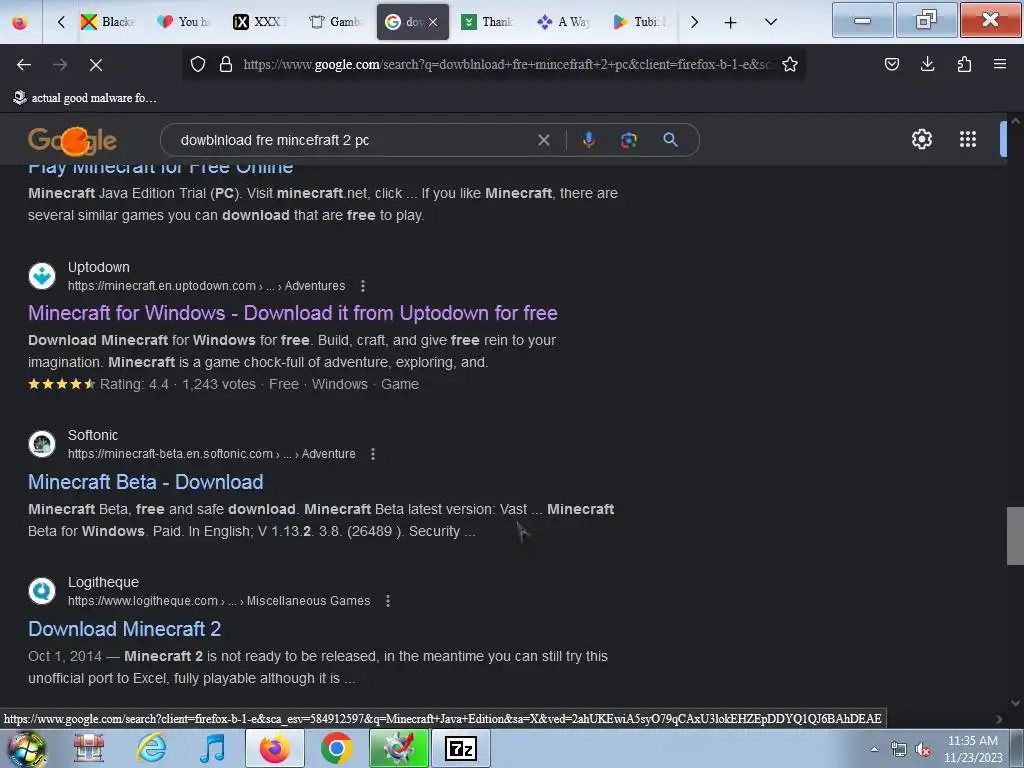The height and width of the screenshot is (768, 1024).
Task: Click the Softonic site favicon
Action: pos(42,443)
